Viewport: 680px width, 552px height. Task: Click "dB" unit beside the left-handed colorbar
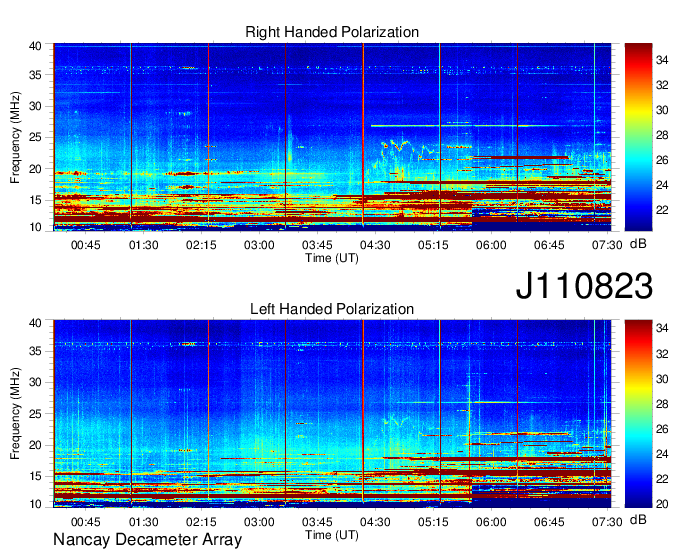[x=638, y=519]
